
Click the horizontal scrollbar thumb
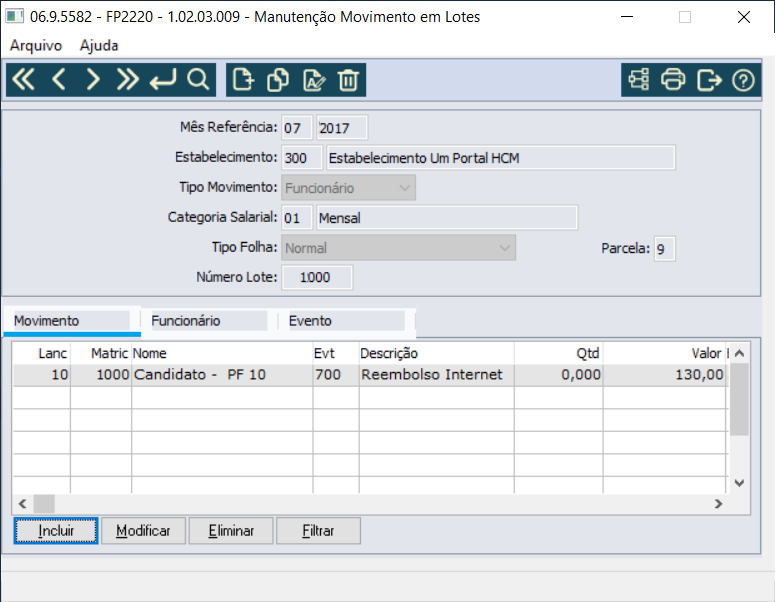[44, 504]
